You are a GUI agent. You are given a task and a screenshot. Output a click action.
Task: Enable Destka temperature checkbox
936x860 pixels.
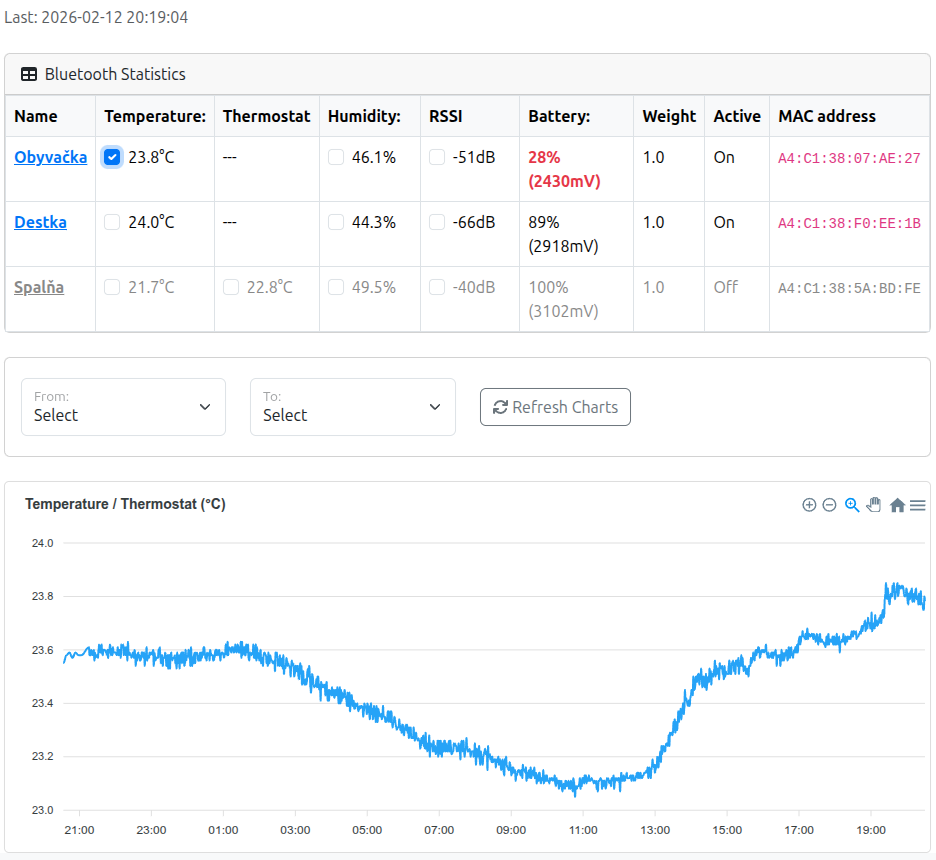coord(112,222)
